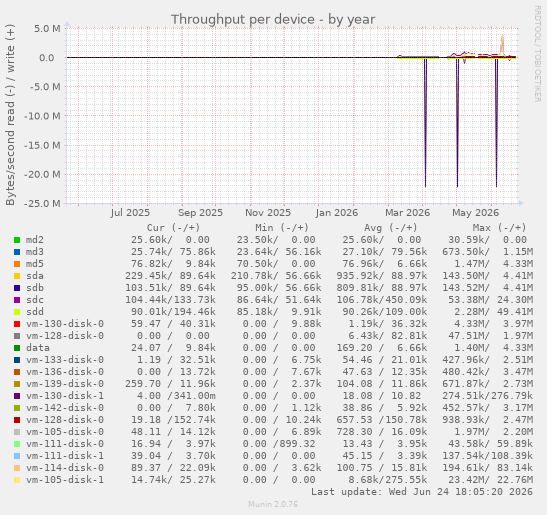The height and width of the screenshot is (515, 547).
Task: Click the sdc purple legend swatch
Action: pos(17,300)
